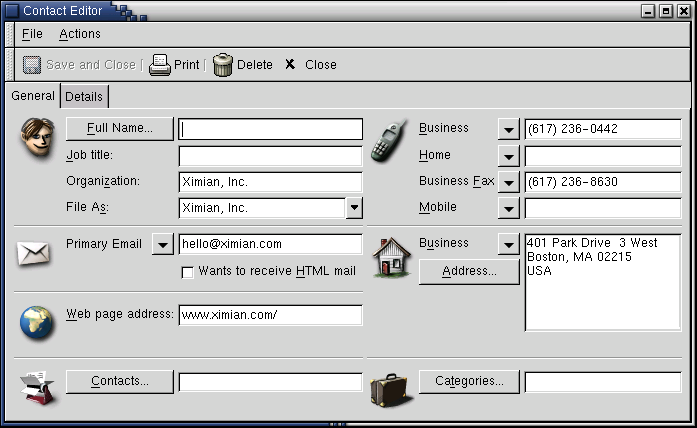This screenshot has width=697, height=428.
Task: Click the Close X icon in toolbar
Action: [290, 65]
